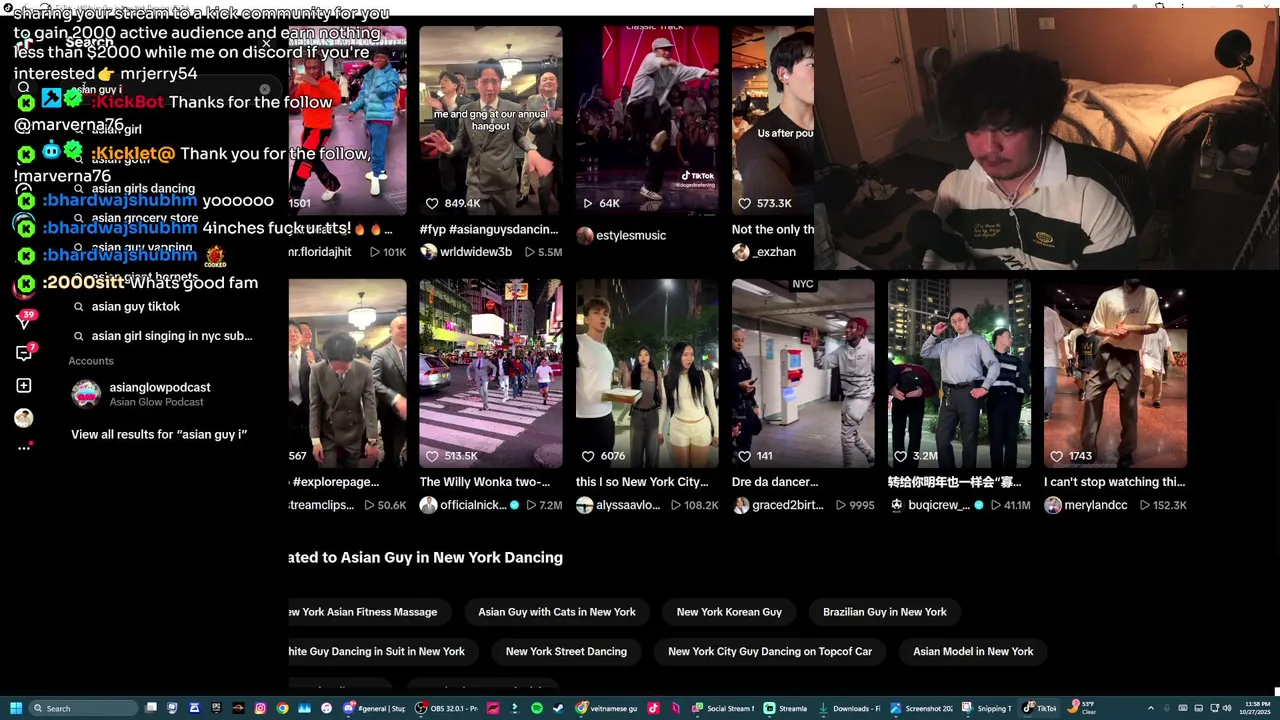
Task: Like the Willy Wonka video, 513.5K hearts
Action: pyautogui.click(x=432, y=456)
